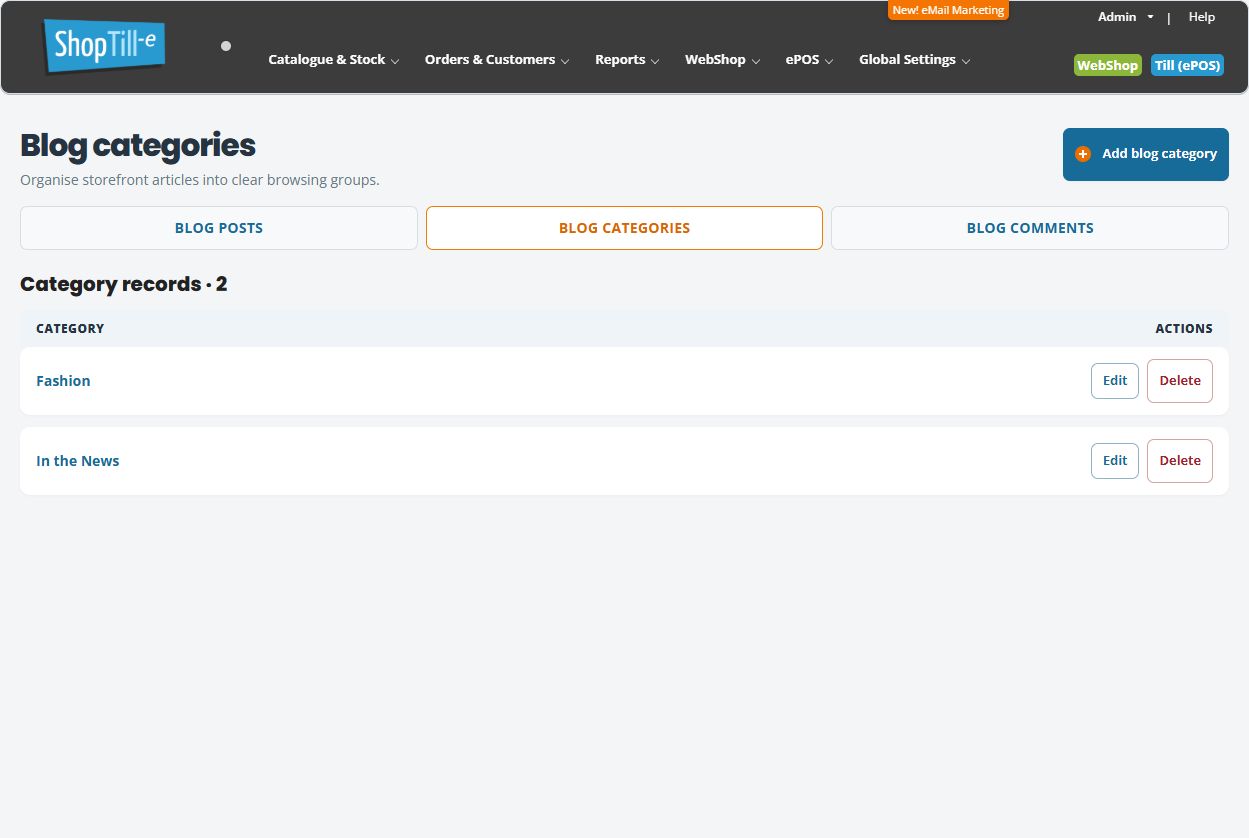Click the plus icon in Add blog category

tap(1083, 154)
